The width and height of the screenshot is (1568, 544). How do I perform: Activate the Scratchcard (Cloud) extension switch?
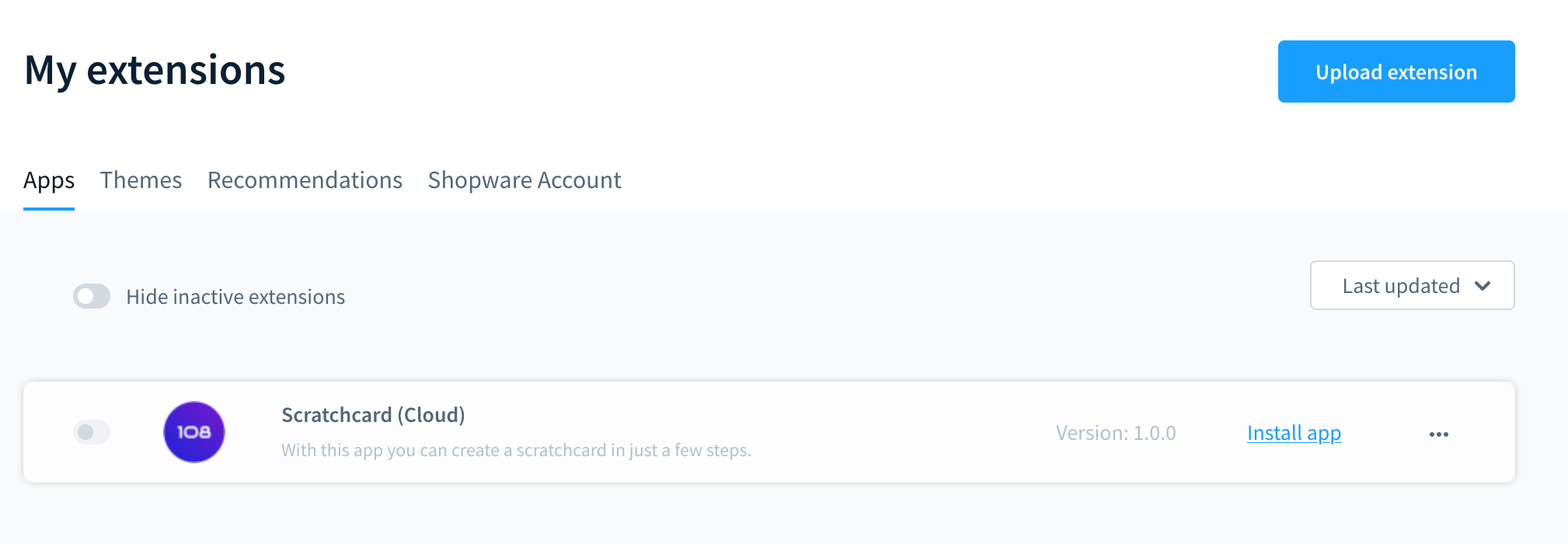point(92,432)
